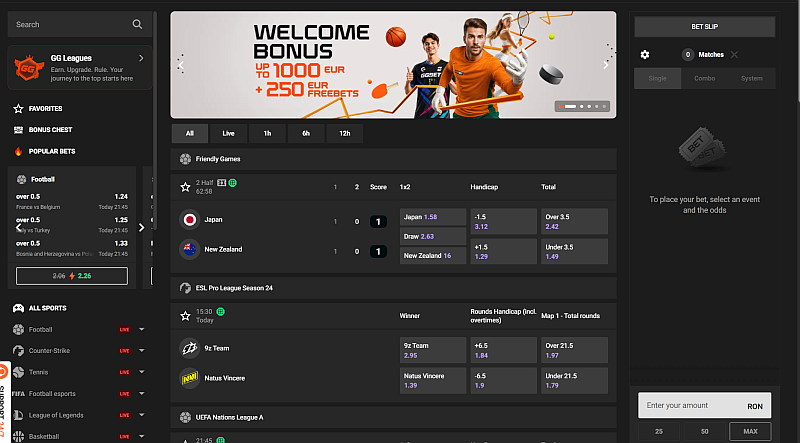Click the ESL Pro League icon
Screen dimensions: 800x443
coord(185,288)
